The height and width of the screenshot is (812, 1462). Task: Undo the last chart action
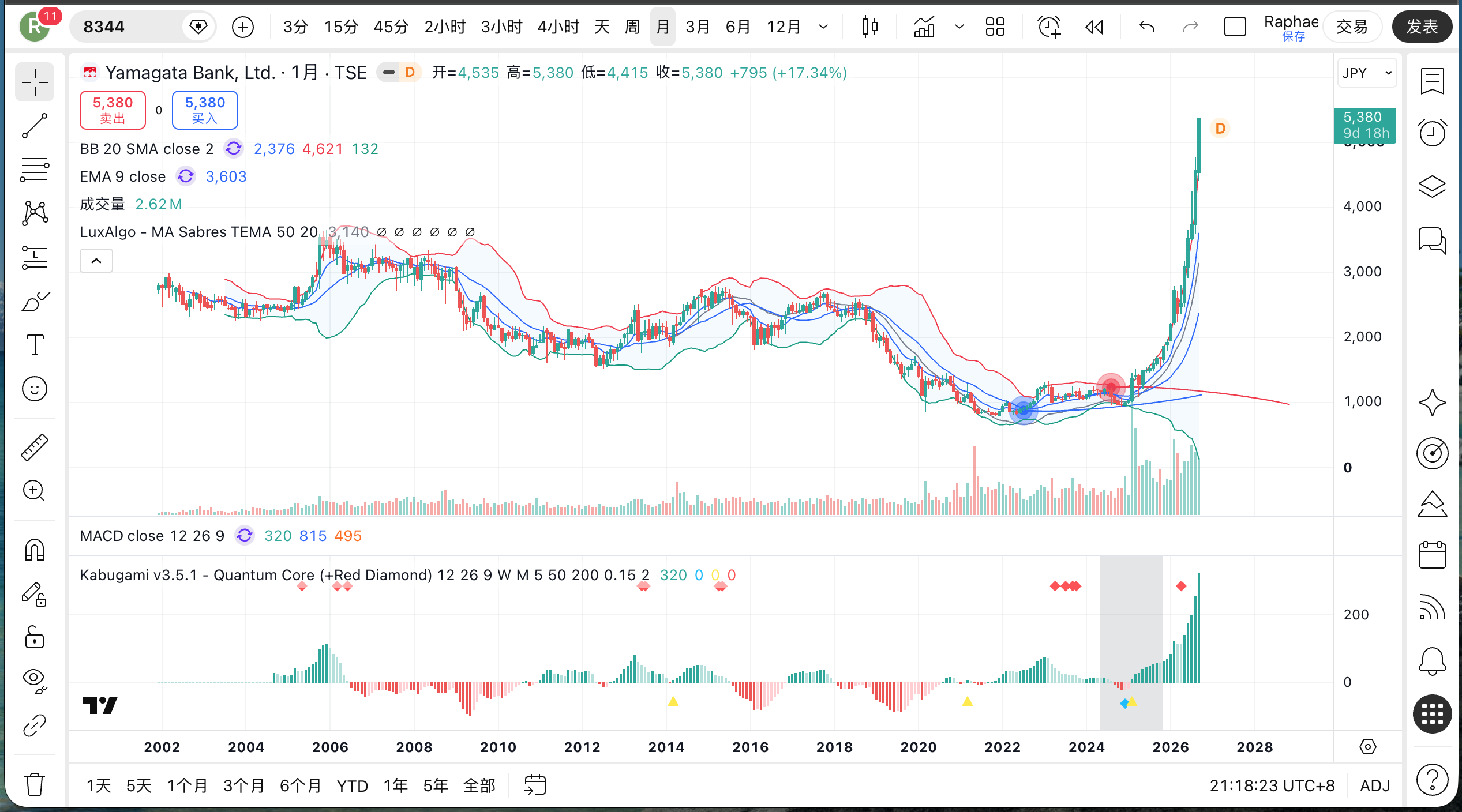coord(1147,27)
